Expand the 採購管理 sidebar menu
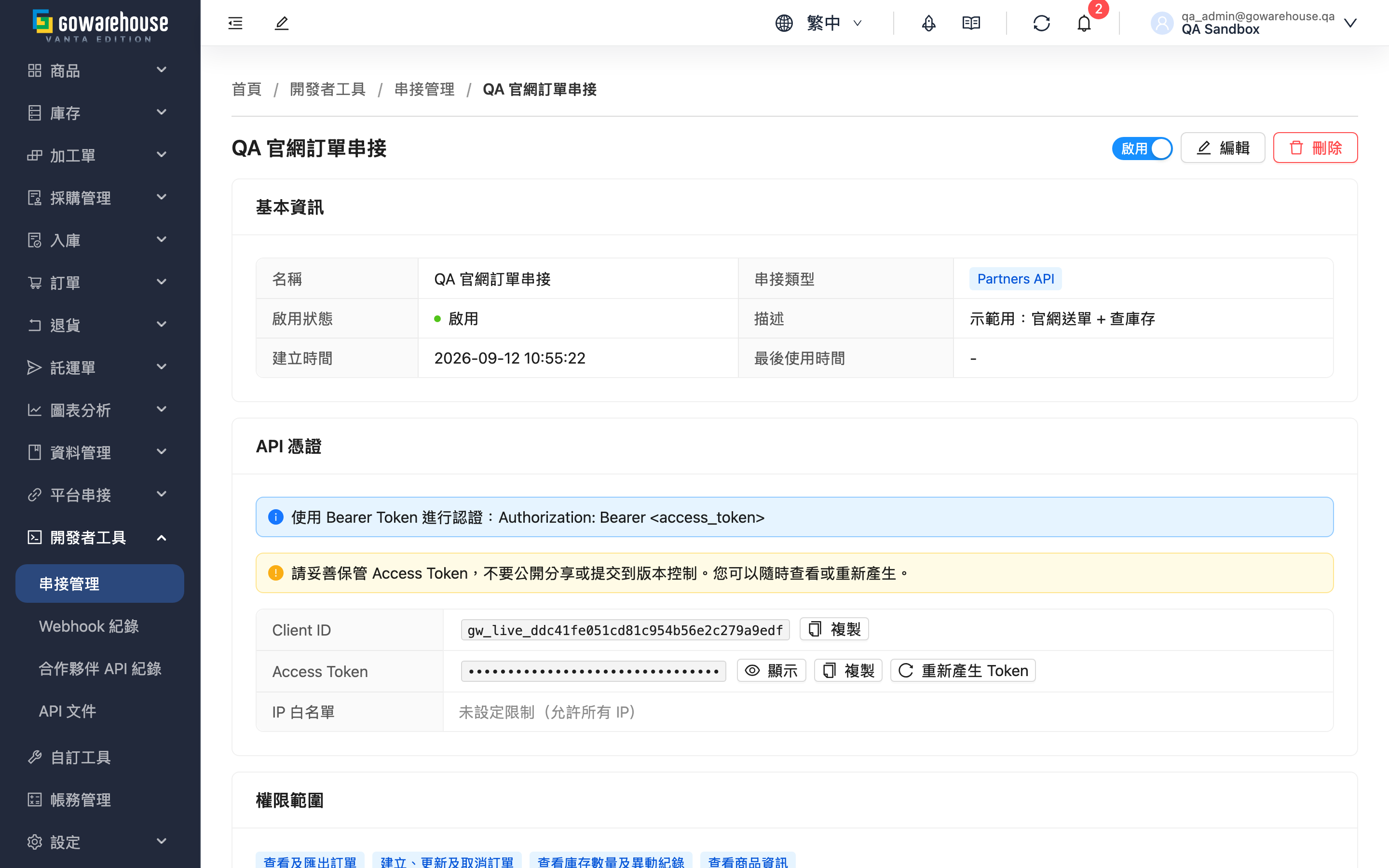Screen dimensions: 1389x868 point(100,198)
